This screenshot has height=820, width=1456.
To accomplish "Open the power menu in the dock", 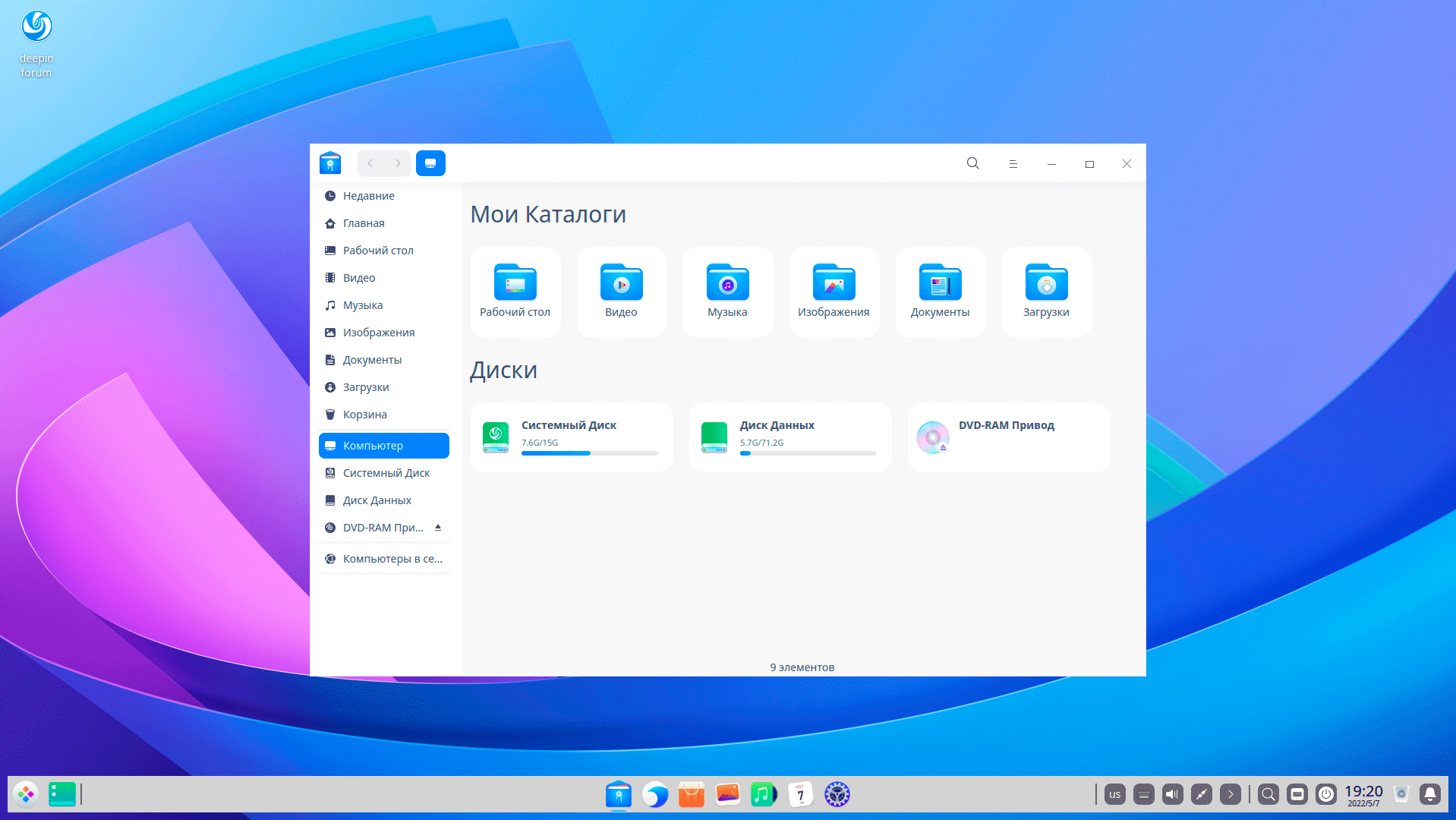I will pyautogui.click(x=1326, y=794).
